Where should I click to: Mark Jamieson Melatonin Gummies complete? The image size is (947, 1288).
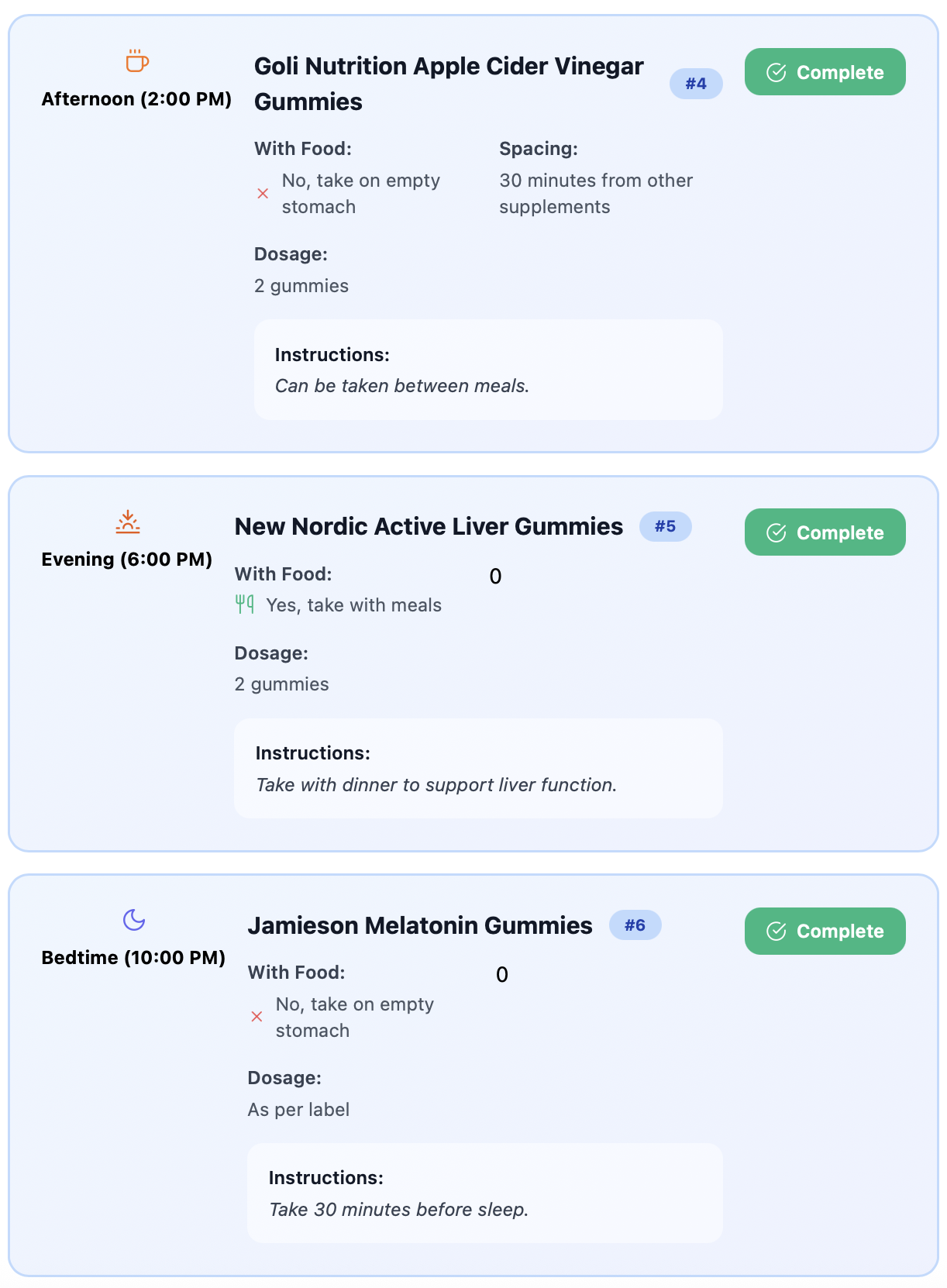coord(825,932)
